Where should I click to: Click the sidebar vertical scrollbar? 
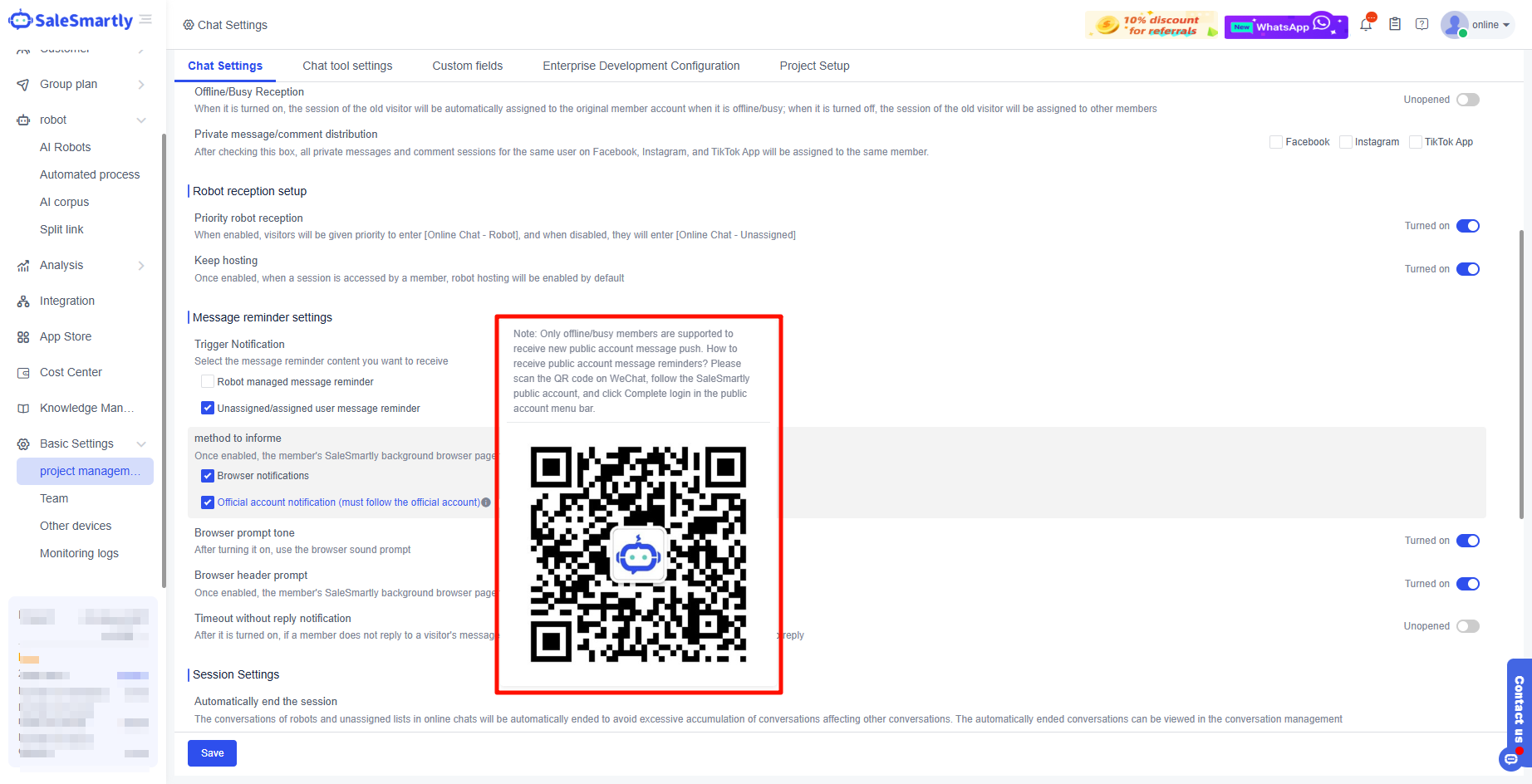(164, 360)
